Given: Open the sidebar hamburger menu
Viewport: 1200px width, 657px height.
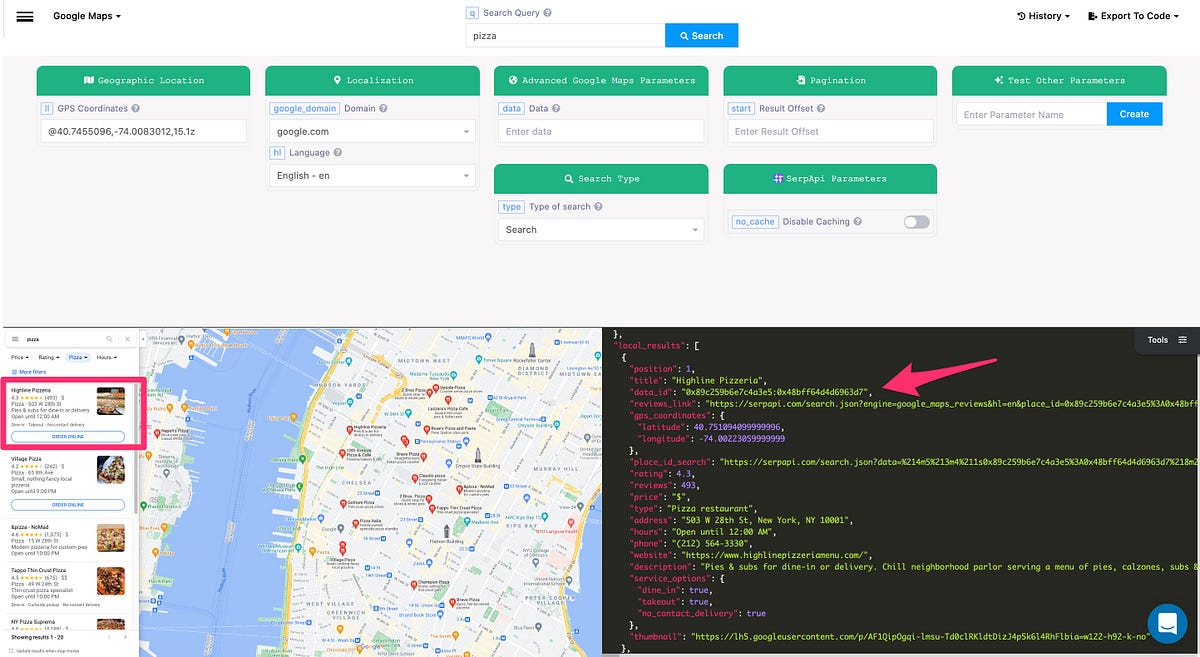Looking at the screenshot, I should pos(25,15).
